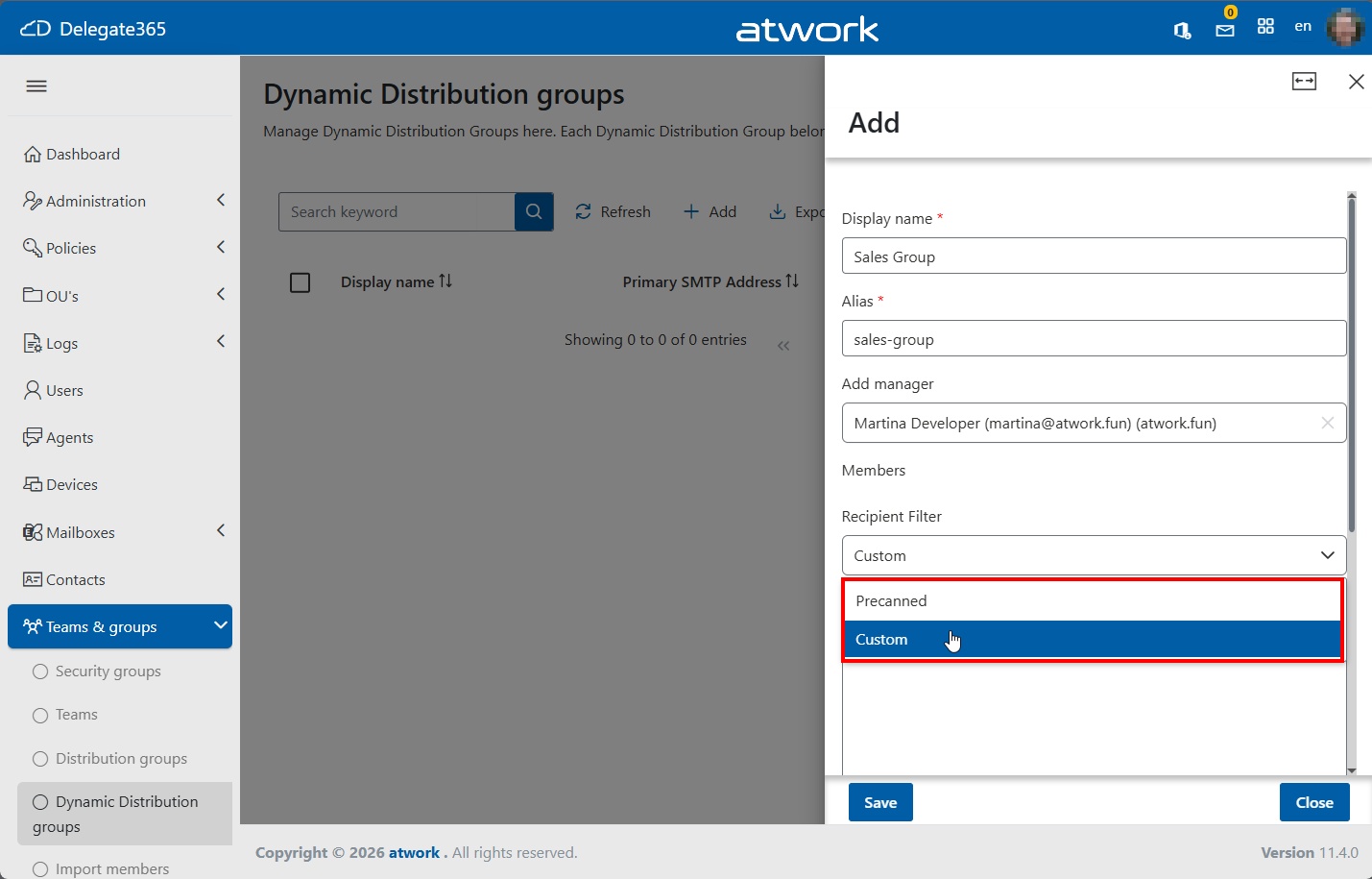Collapse the Teams & groups menu
The image size is (1372, 879).
coord(120,626)
